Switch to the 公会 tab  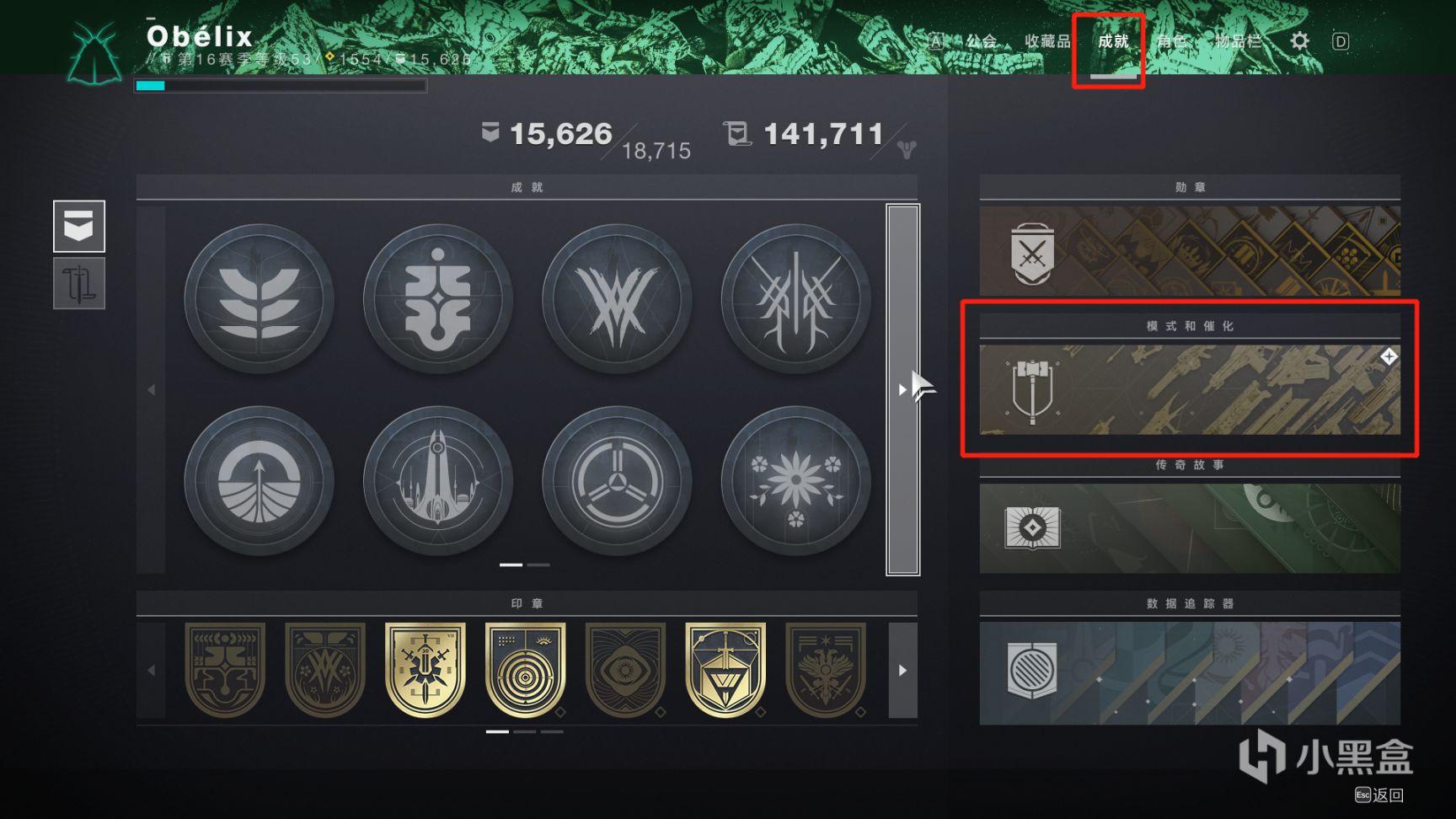pos(981,41)
